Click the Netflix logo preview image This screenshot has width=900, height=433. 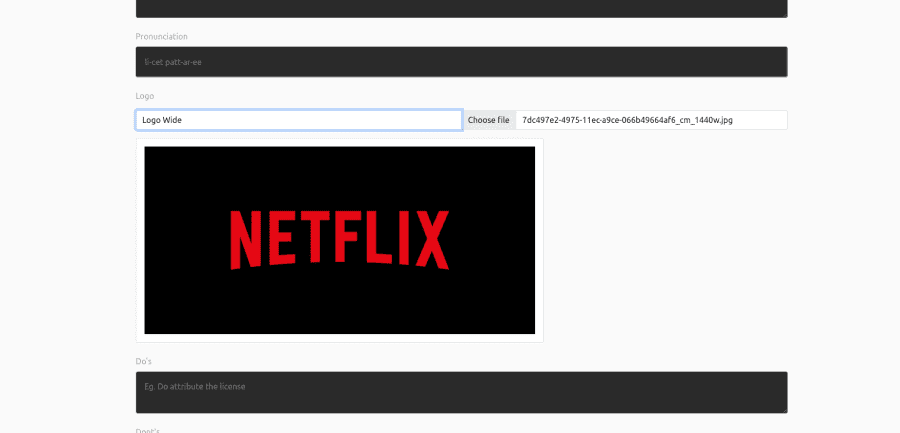tap(340, 240)
